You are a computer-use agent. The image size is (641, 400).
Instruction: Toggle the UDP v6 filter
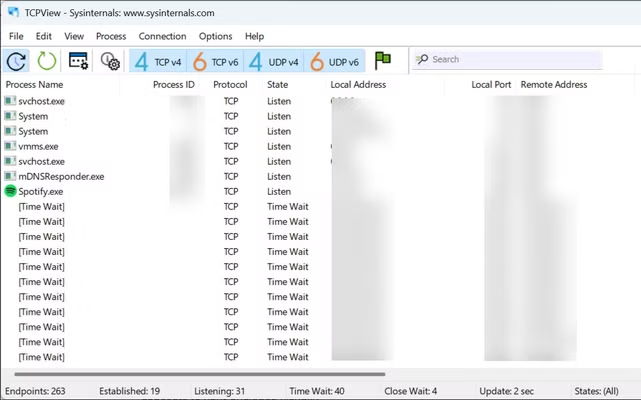[334, 61]
